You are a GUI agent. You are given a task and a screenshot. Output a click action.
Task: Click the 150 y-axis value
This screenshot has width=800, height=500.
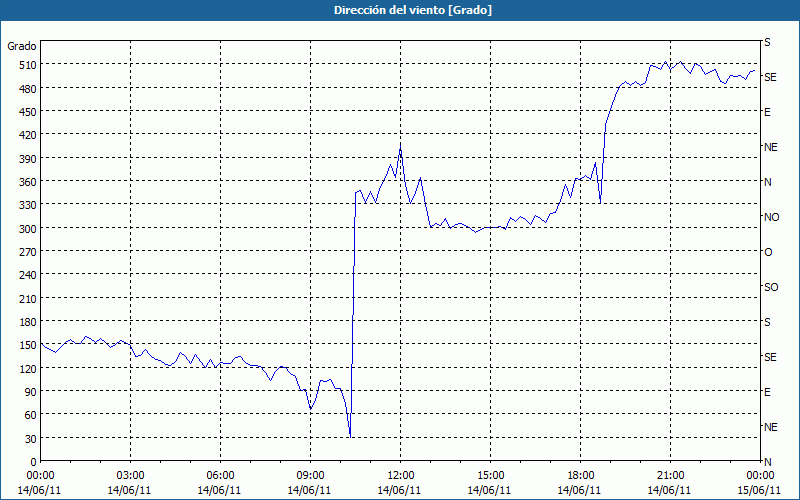pyautogui.click(x=29, y=345)
